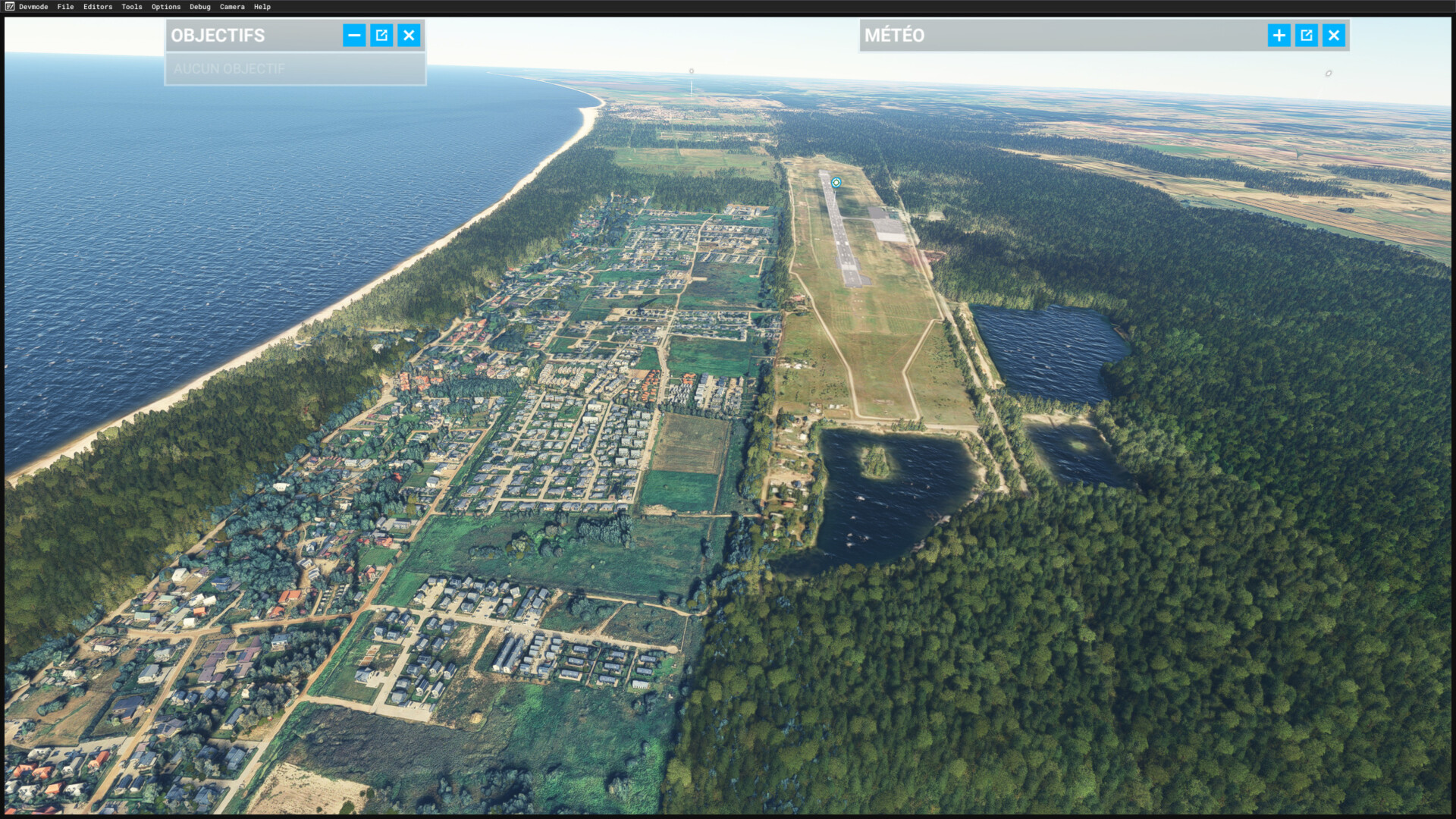Viewport: 1456px width, 819px height.
Task: Open the Tools menu
Action: (x=131, y=6)
